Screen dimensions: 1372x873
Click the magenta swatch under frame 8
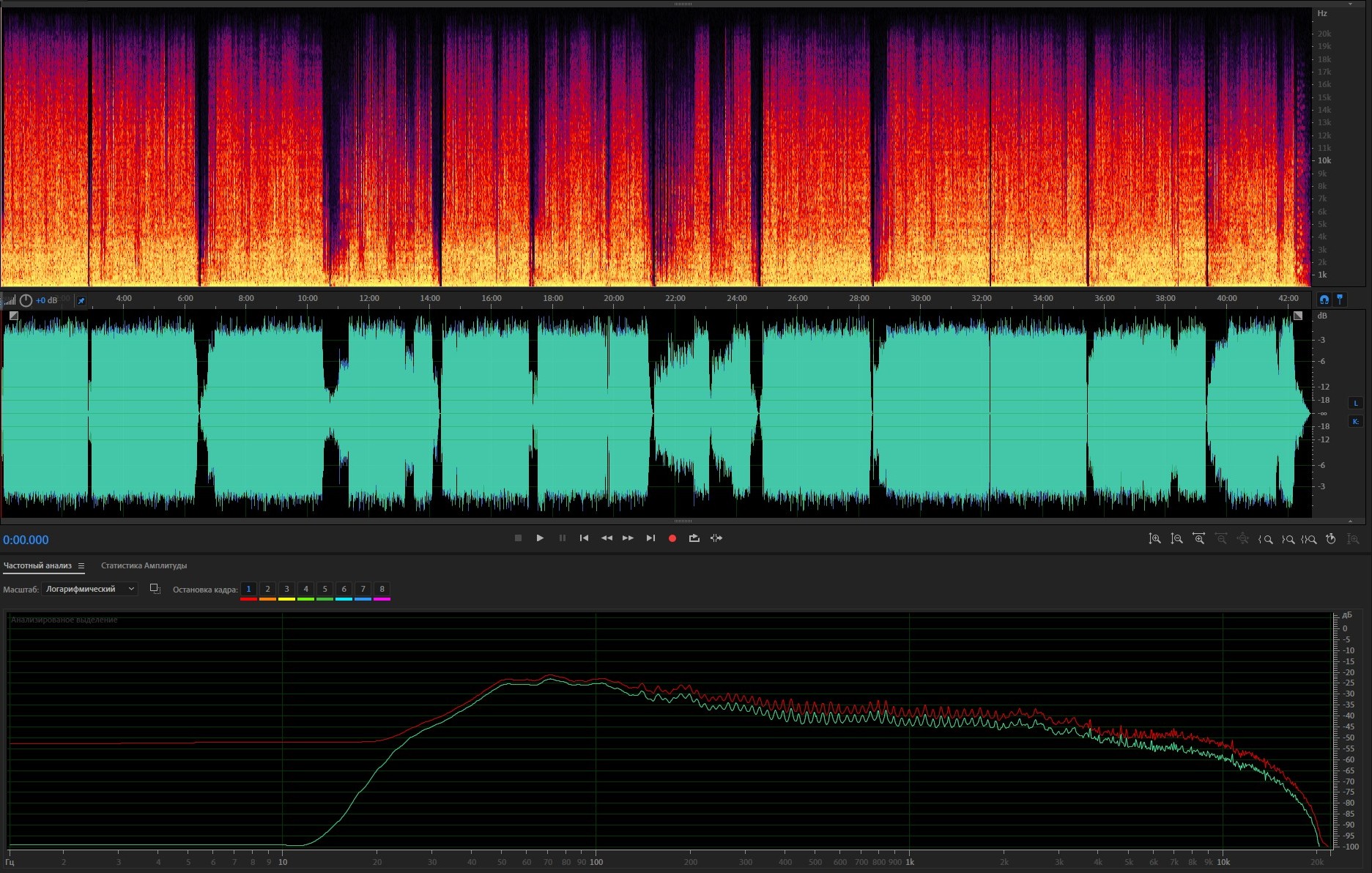pos(382,599)
